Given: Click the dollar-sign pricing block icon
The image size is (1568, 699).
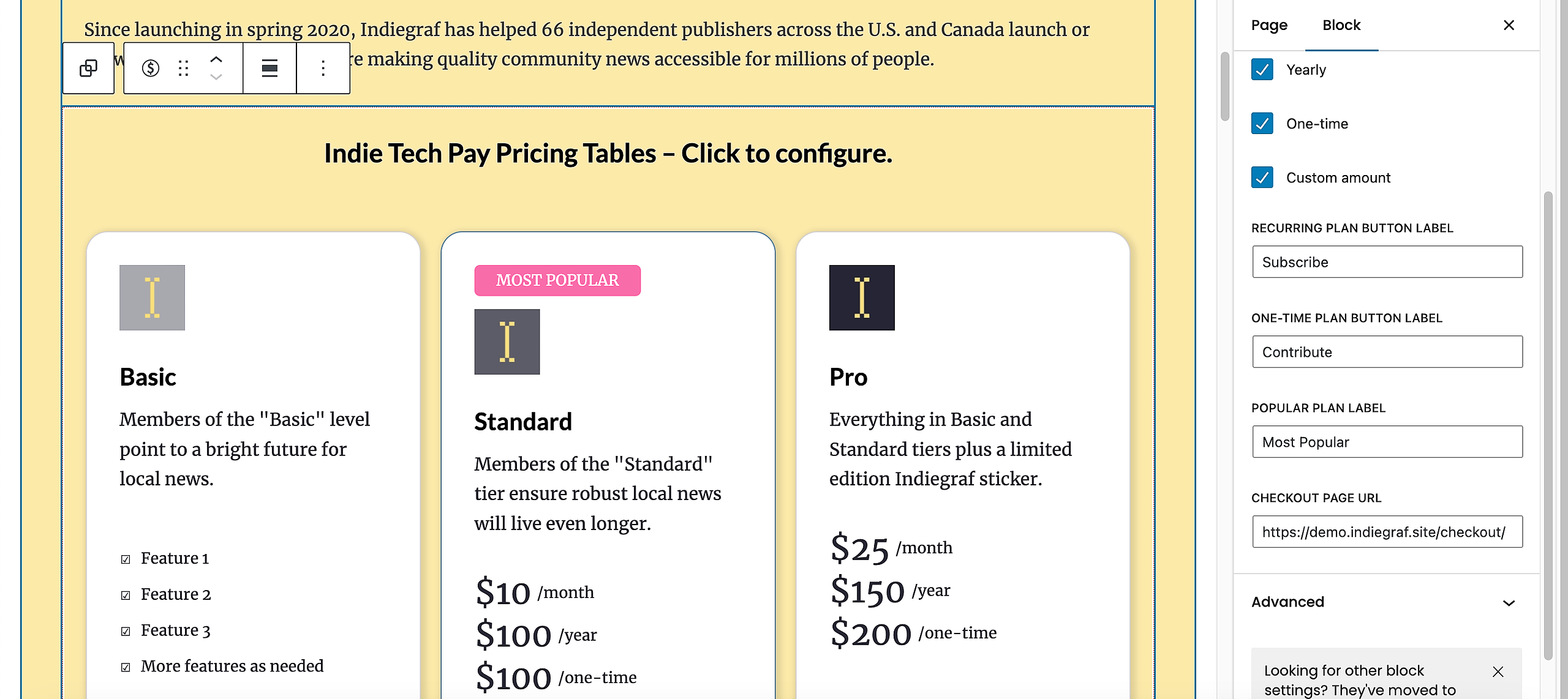Looking at the screenshot, I should 151,68.
